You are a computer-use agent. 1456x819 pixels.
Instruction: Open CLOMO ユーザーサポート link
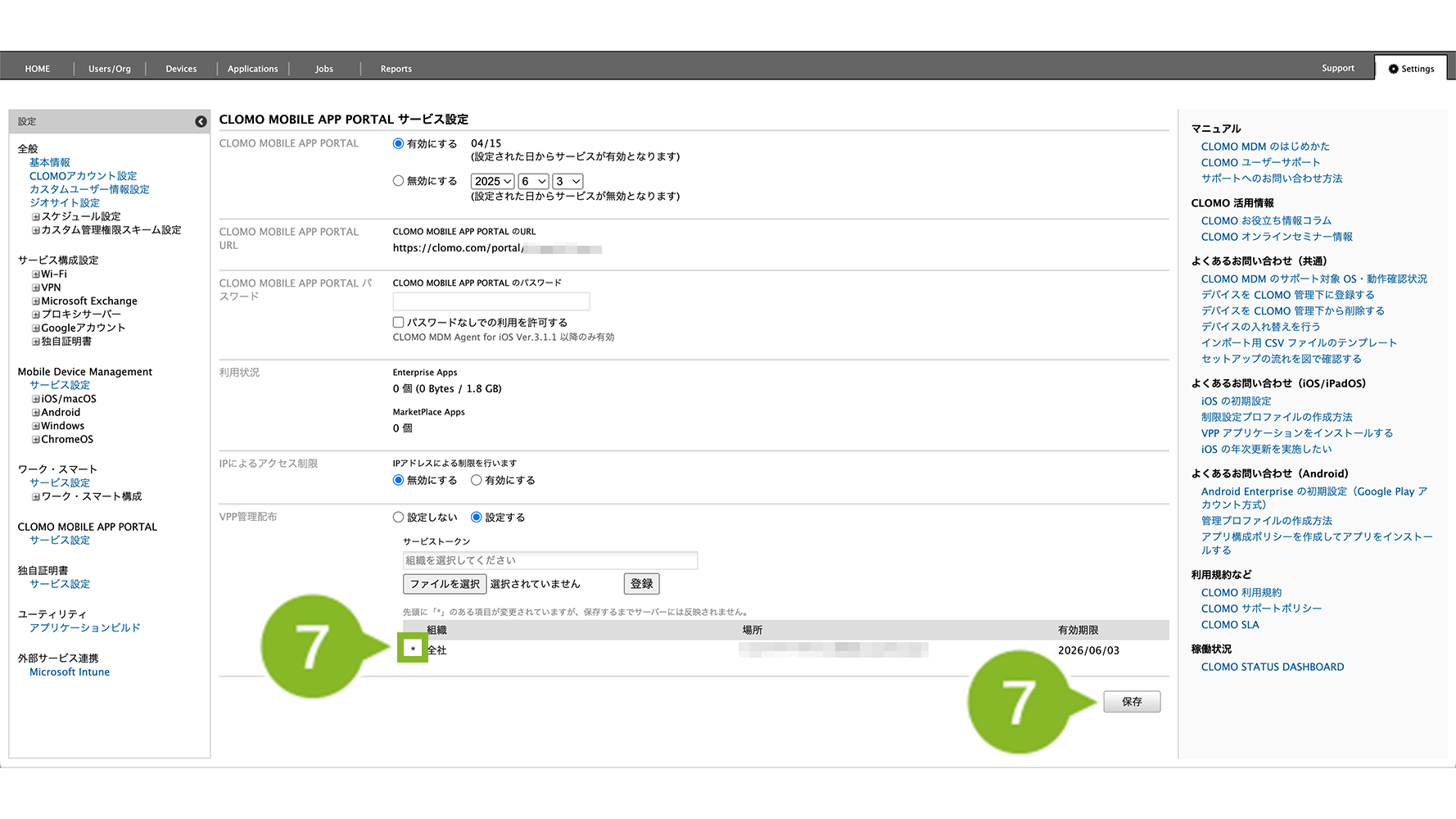point(1261,162)
